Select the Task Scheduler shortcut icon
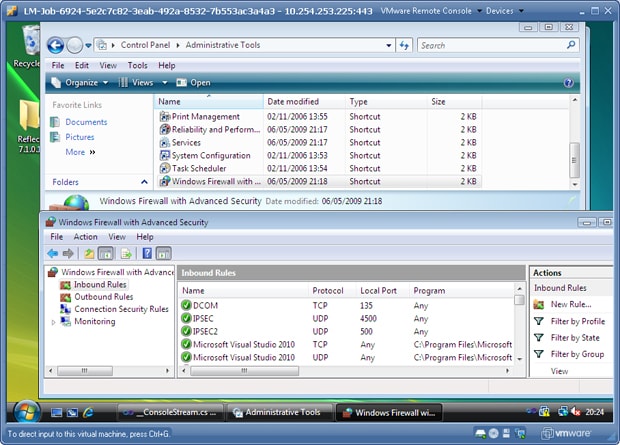This screenshot has width=620, height=445. click(164, 168)
